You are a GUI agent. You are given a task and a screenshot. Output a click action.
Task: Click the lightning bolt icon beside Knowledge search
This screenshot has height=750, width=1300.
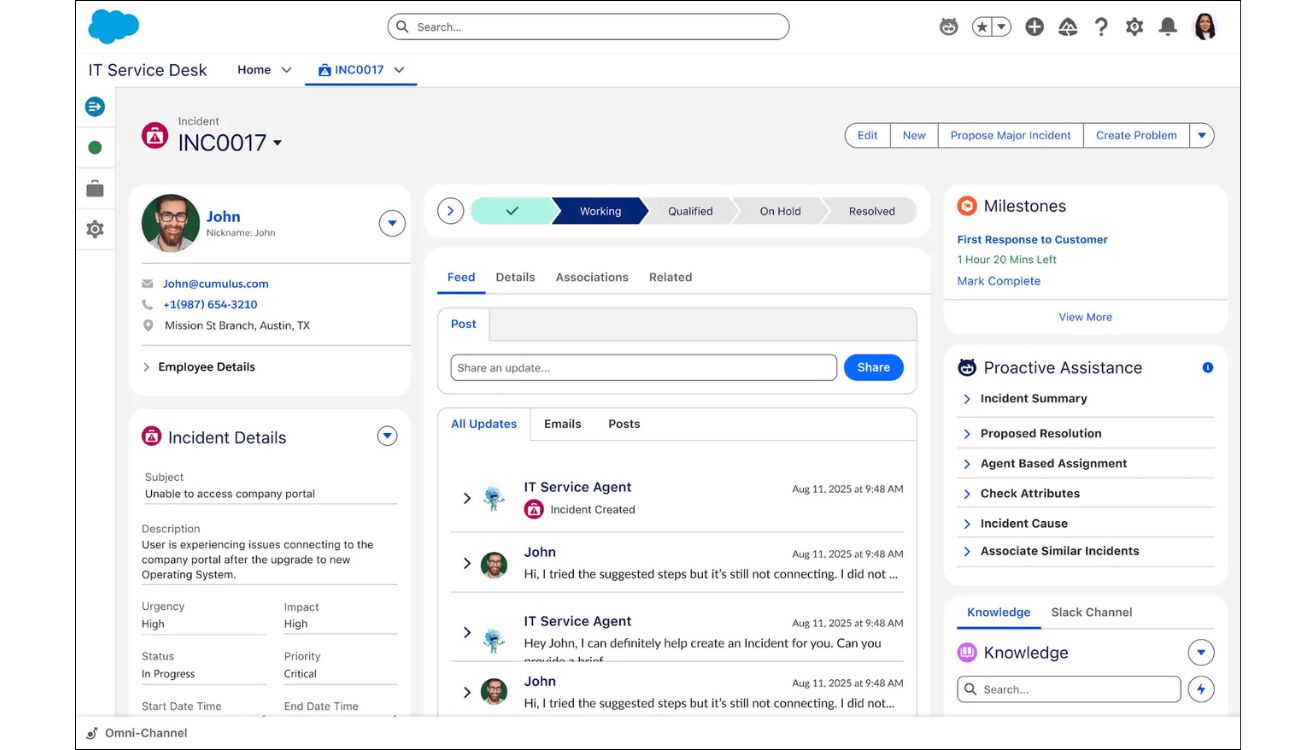click(1201, 689)
